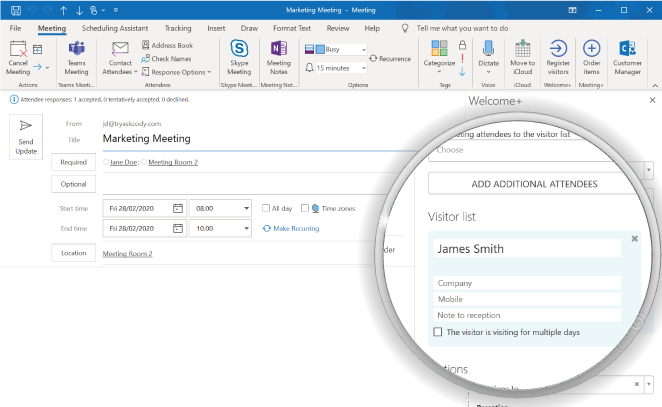Click the lightbulb Tell me icon

(405, 28)
